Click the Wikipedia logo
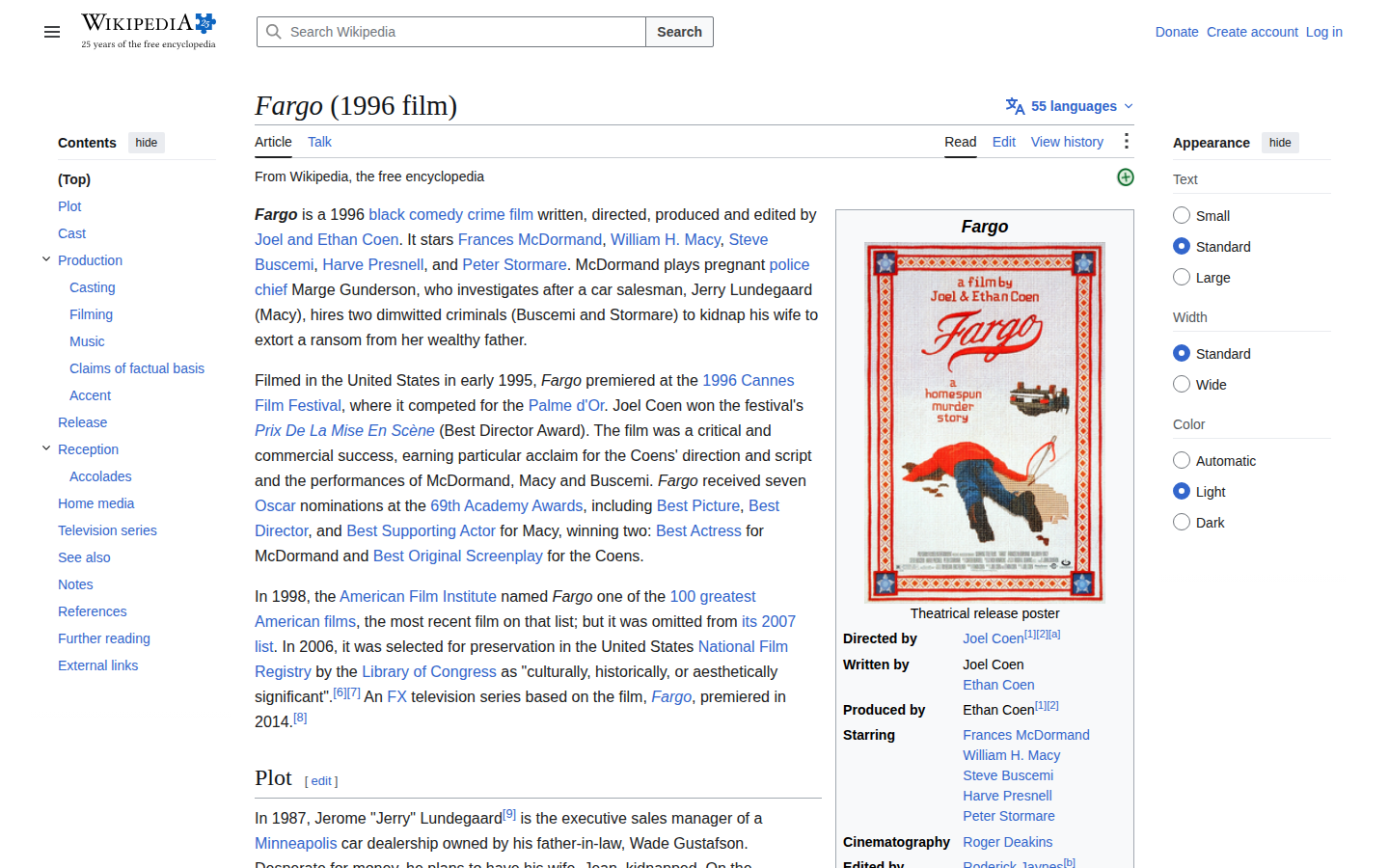The width and height of the screenshot is (1389, 868). click(149, 31)
